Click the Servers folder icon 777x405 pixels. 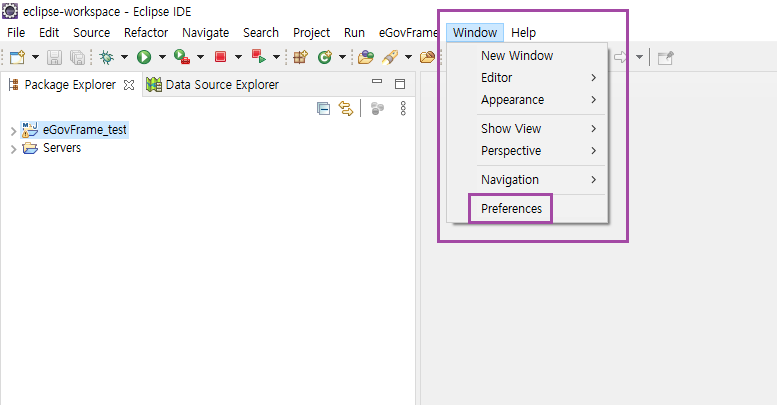[30, 148]
